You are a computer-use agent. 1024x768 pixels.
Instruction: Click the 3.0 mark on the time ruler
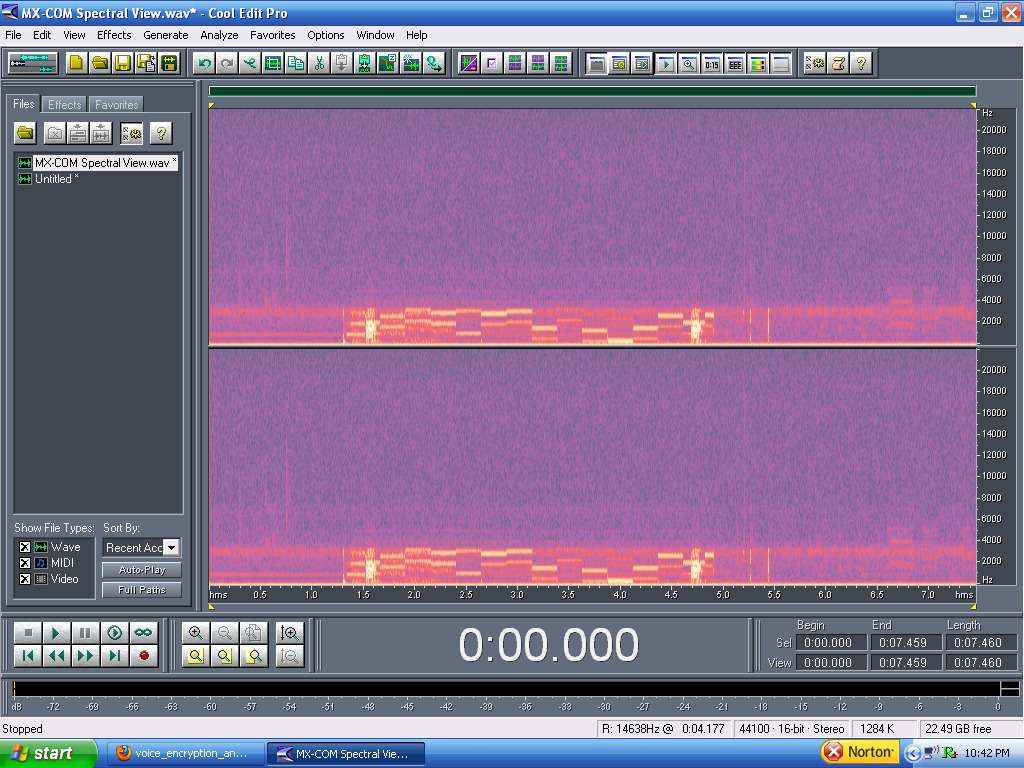coord(517,594)
